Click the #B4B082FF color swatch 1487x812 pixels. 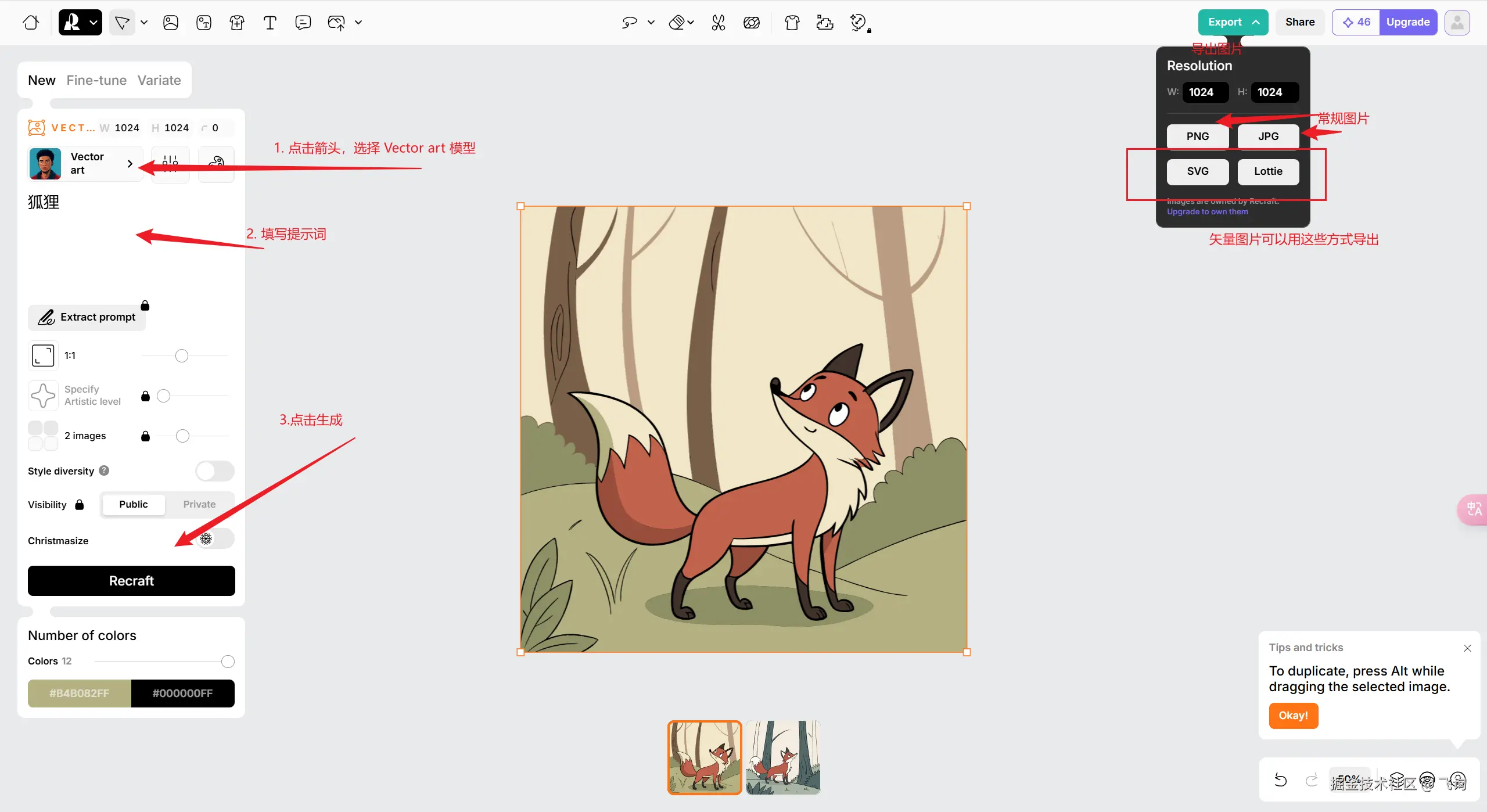80,693
